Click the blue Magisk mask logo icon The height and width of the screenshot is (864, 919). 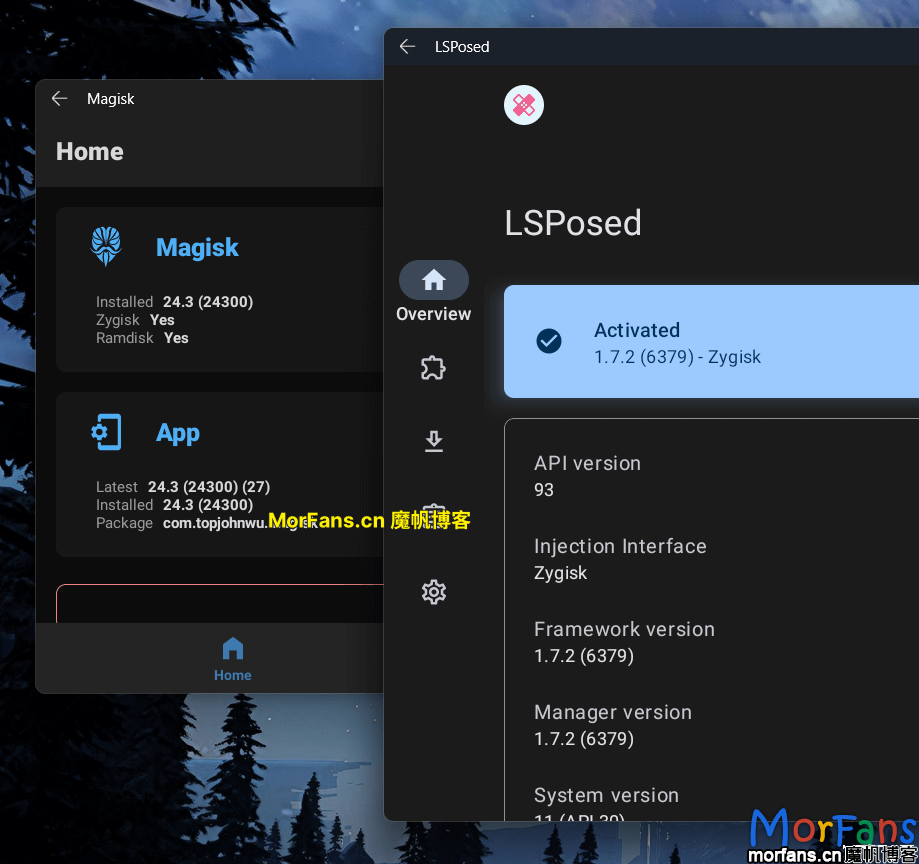[105, 246]
